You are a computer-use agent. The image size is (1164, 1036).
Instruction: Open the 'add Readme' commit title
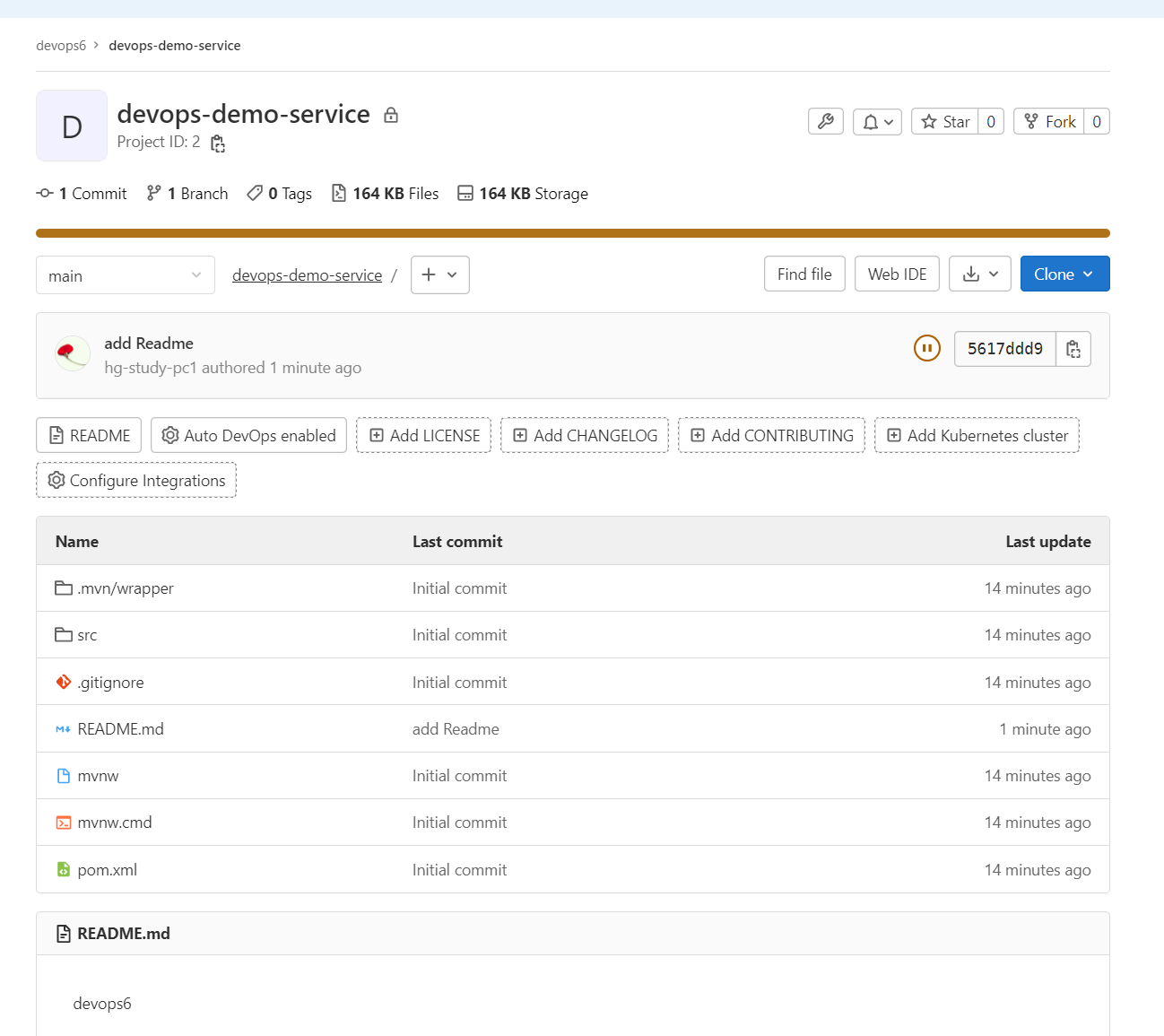tap(149, 344)
